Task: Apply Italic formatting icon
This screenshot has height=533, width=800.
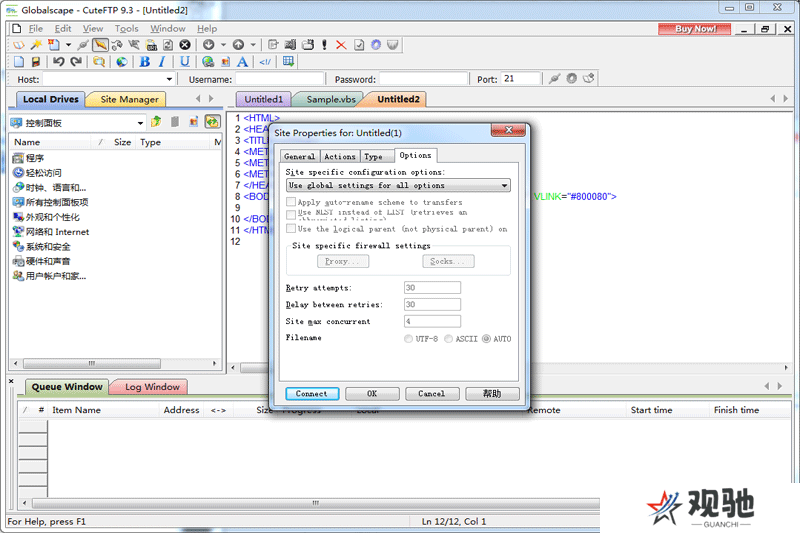Action: [162, 62]
